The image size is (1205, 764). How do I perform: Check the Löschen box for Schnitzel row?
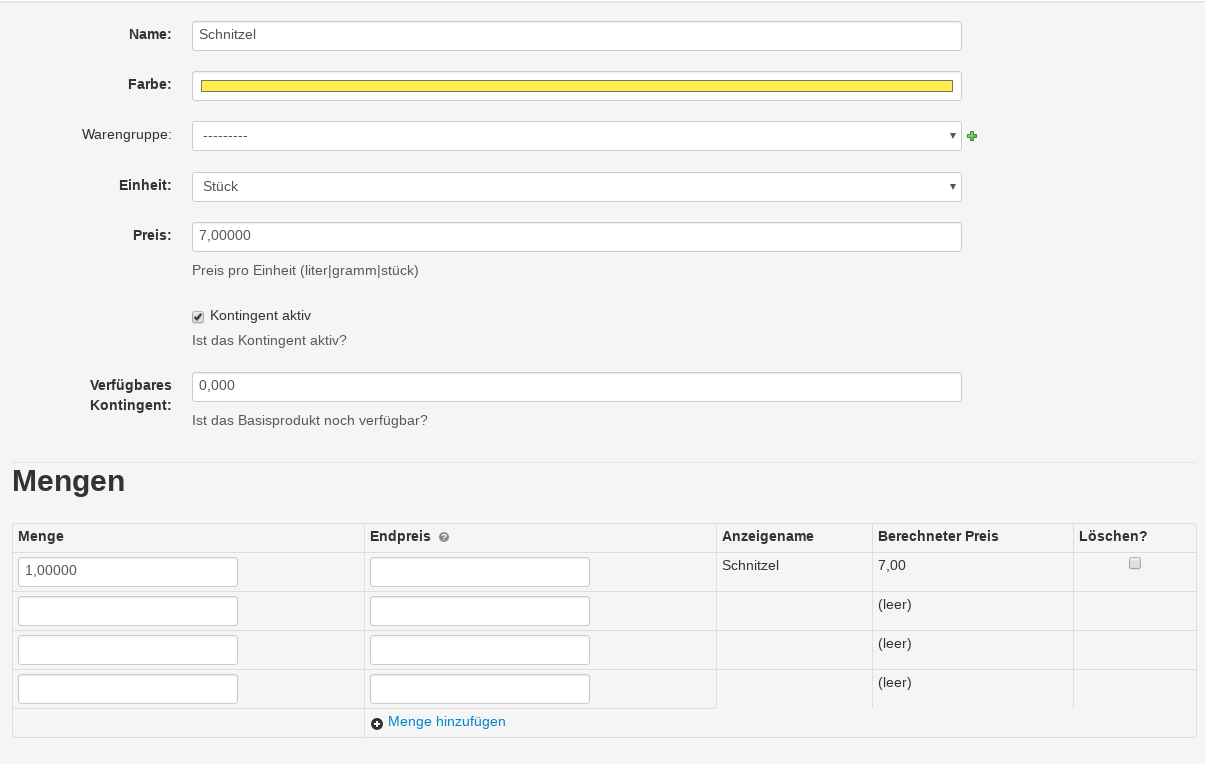(x=1135, y=563)
